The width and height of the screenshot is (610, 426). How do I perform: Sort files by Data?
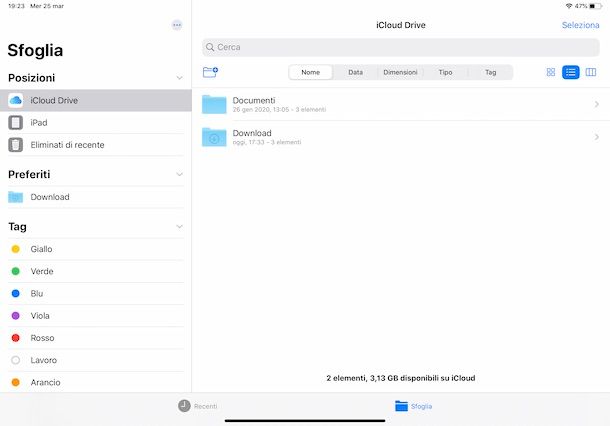tap(355, 72)
